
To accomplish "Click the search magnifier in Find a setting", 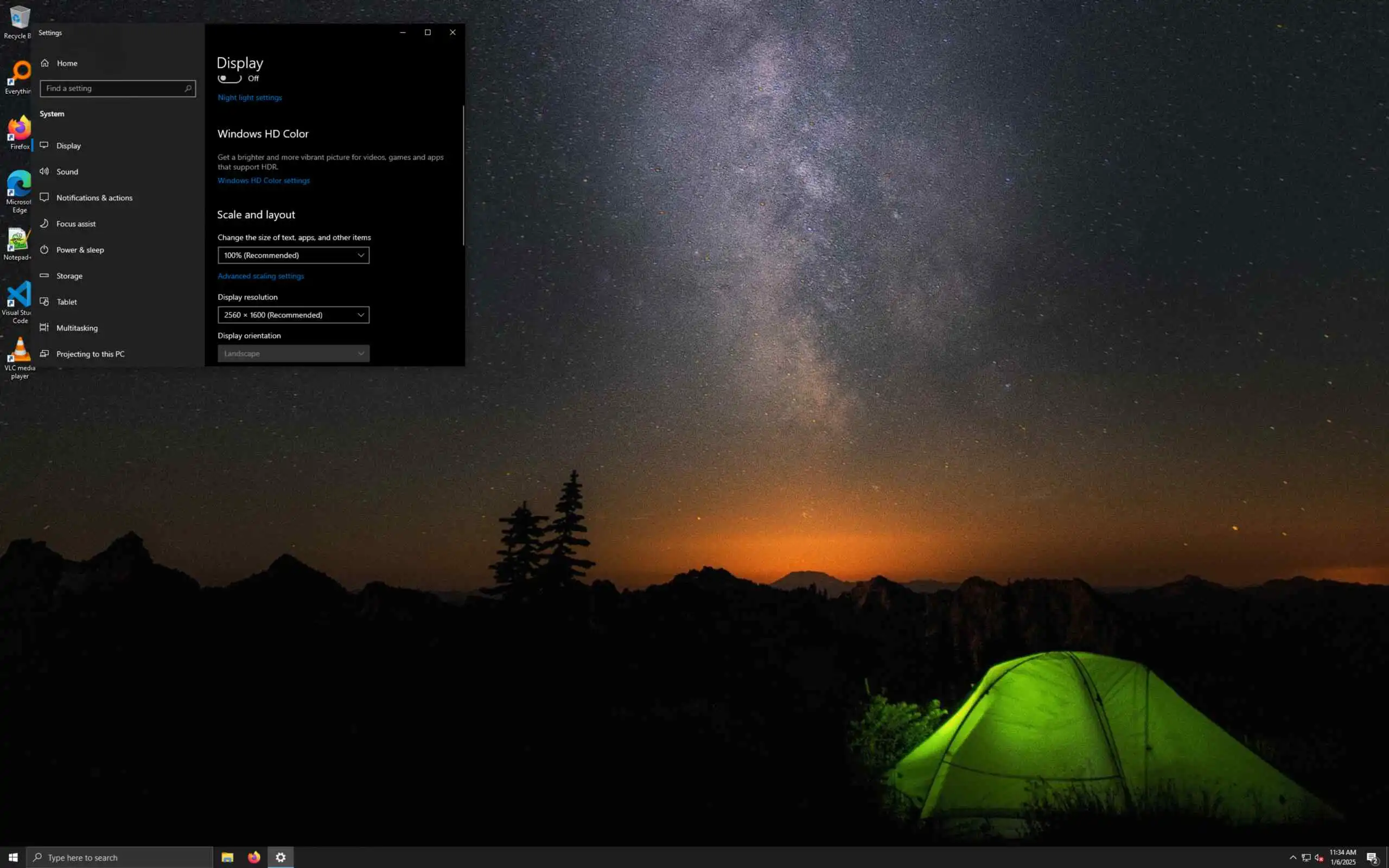I will 188,88.
